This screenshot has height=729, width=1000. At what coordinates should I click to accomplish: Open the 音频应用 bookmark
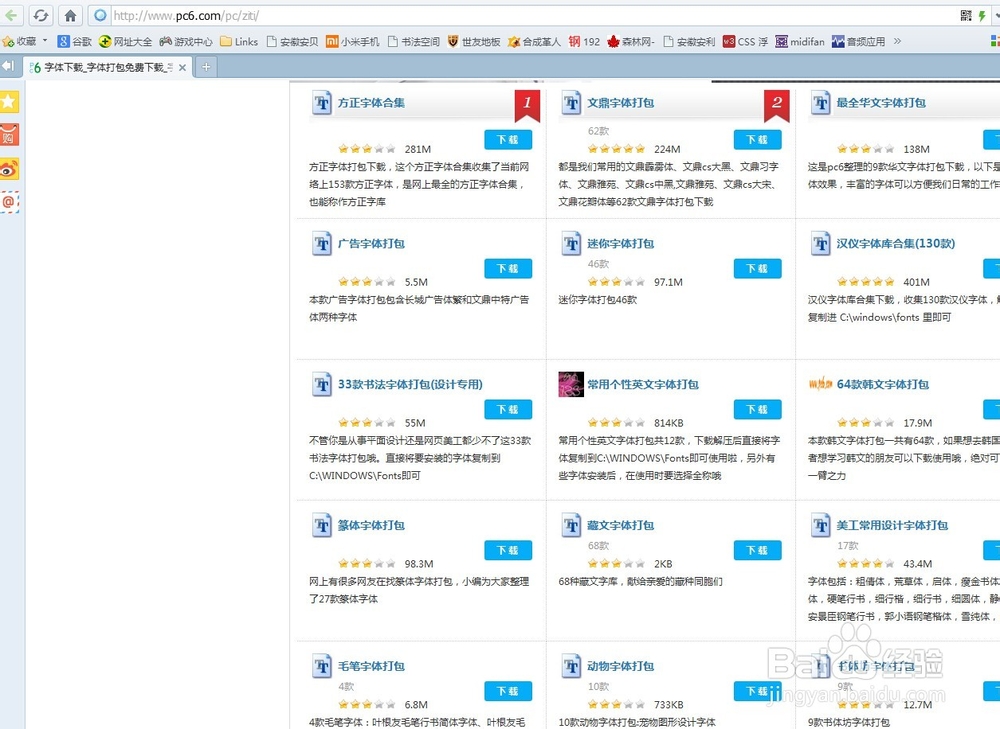[858, 41]
